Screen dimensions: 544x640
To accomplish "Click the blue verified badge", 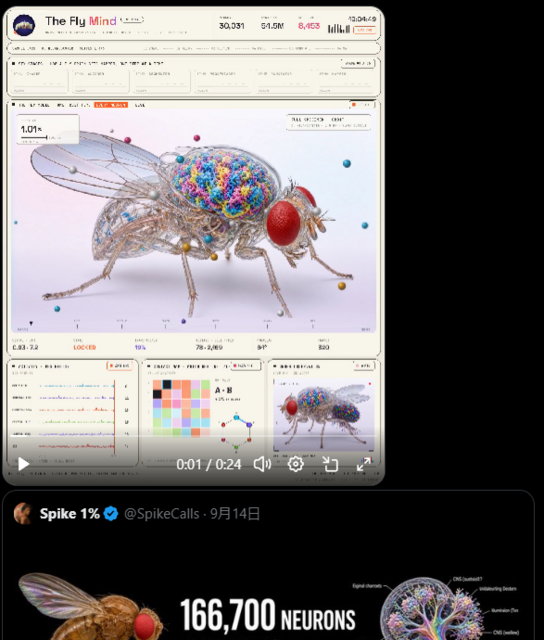I will click(111, 513).
